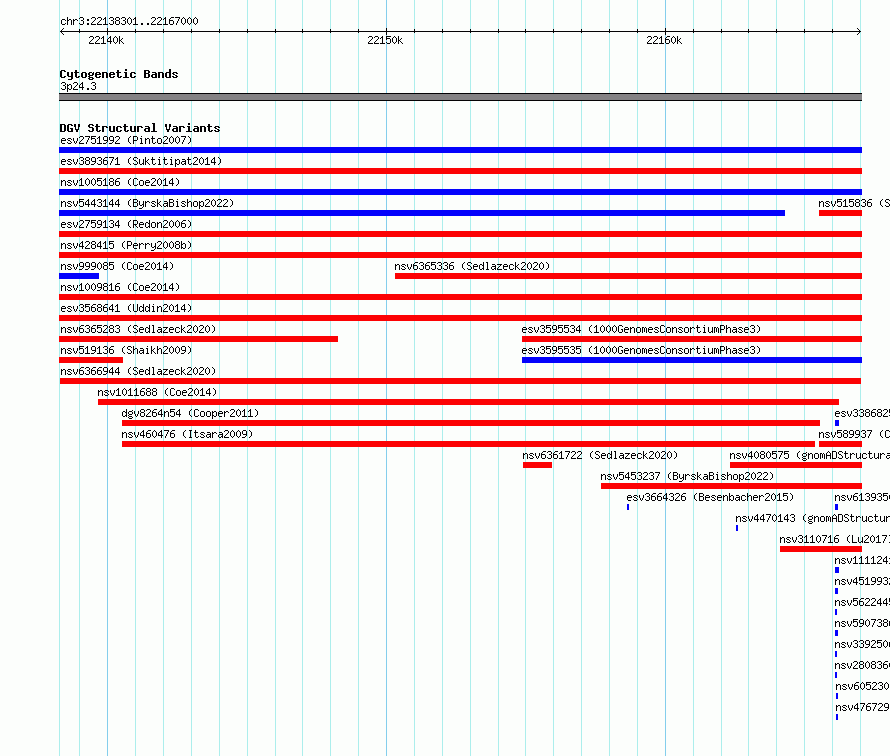
Task: Open the nsv5443144 (ByrskaBishop2022) variant label
Action: [147, 203]
